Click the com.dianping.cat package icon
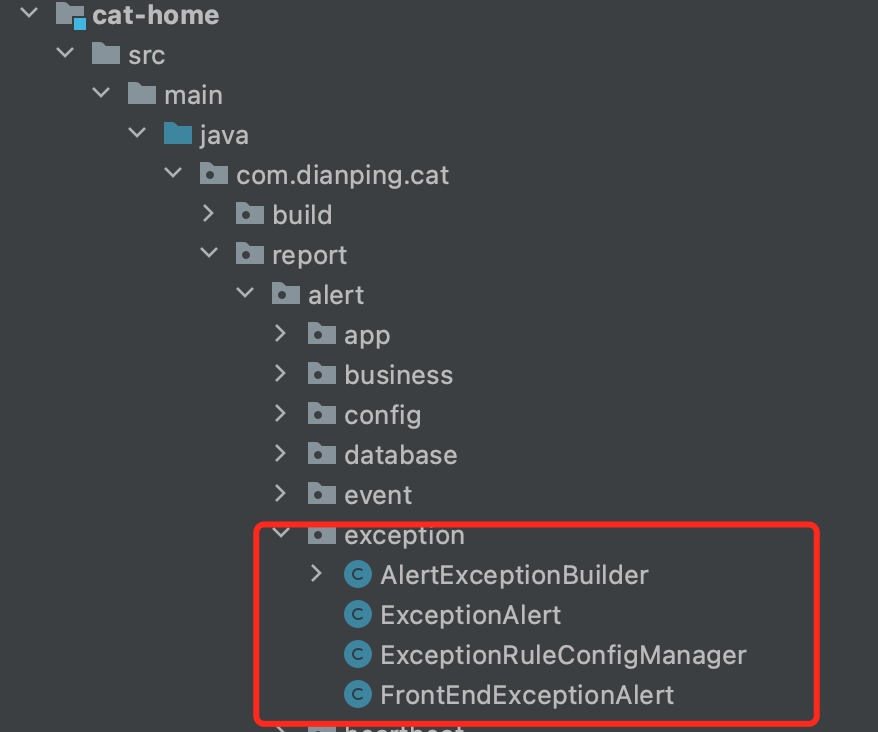878x732 pixels. (213, 175)
